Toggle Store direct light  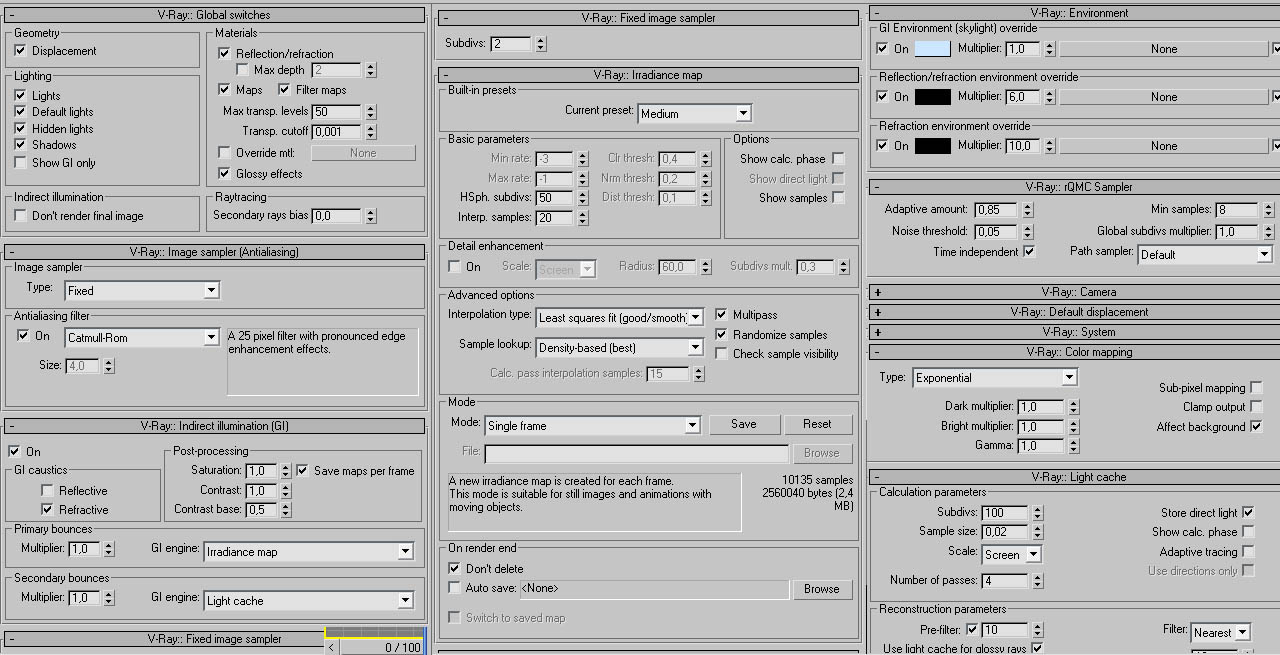(1247, 513)
